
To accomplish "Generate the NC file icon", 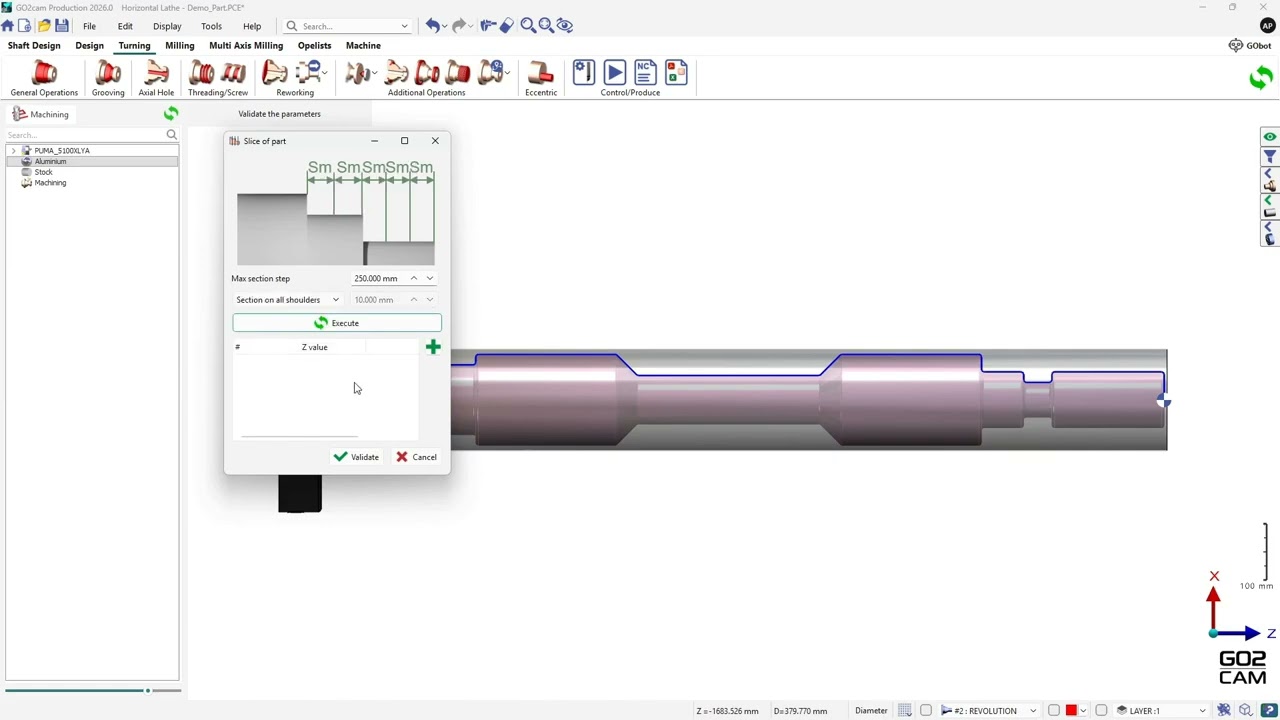I will click(645, 72).
